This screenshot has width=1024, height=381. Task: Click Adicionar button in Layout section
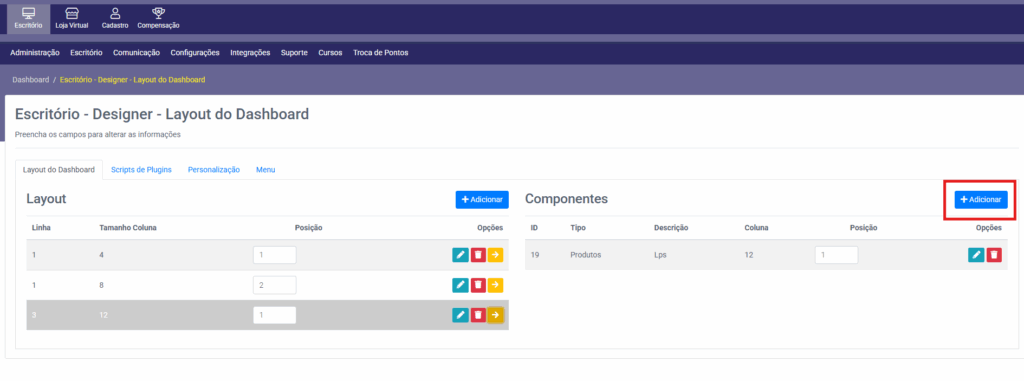coord(482,199)
